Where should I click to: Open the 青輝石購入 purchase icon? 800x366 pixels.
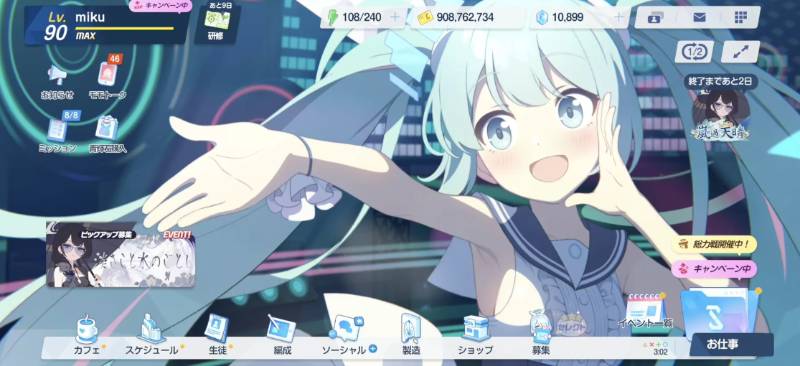point(108,134)
